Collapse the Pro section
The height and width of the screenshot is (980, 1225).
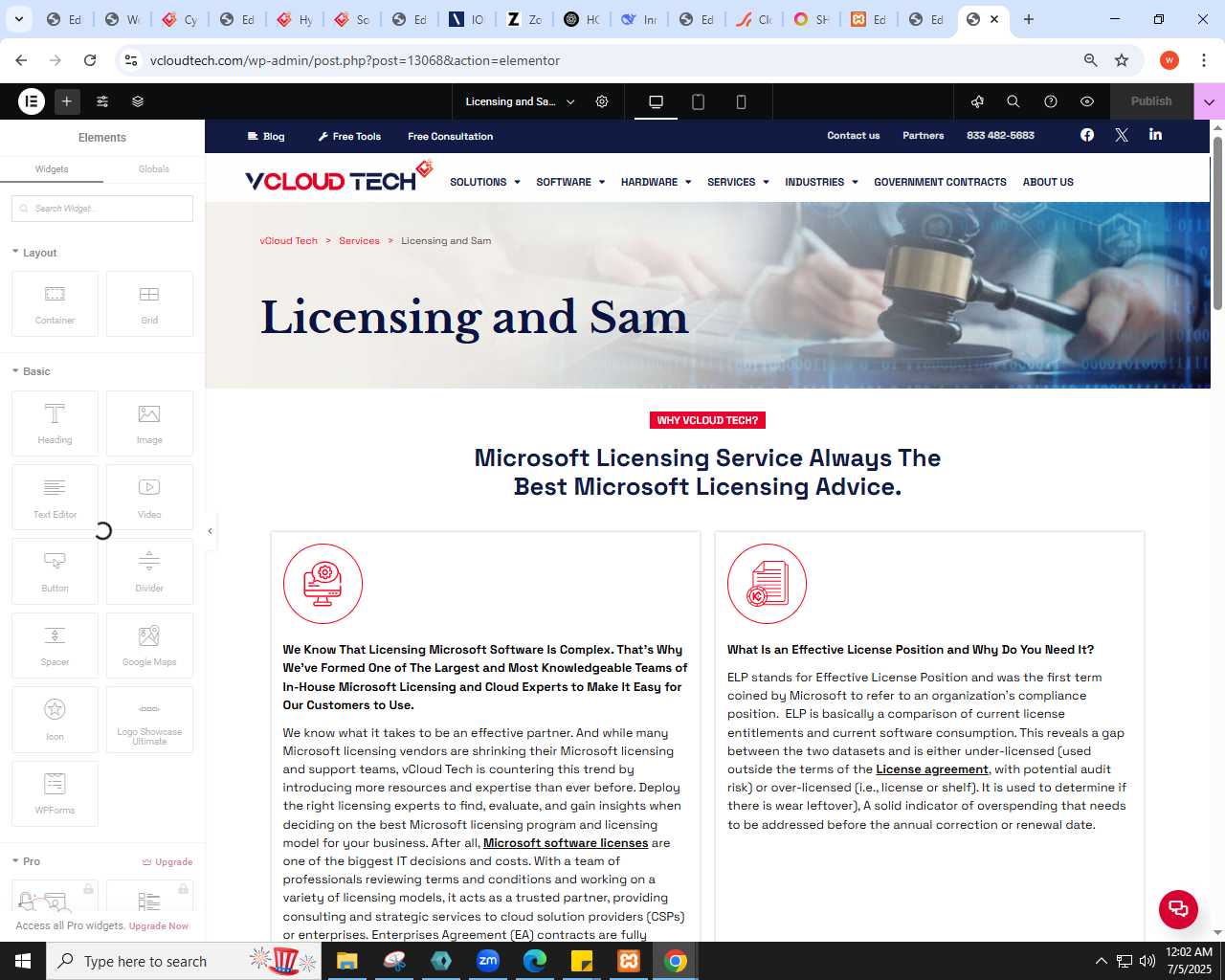pos(26,861)
